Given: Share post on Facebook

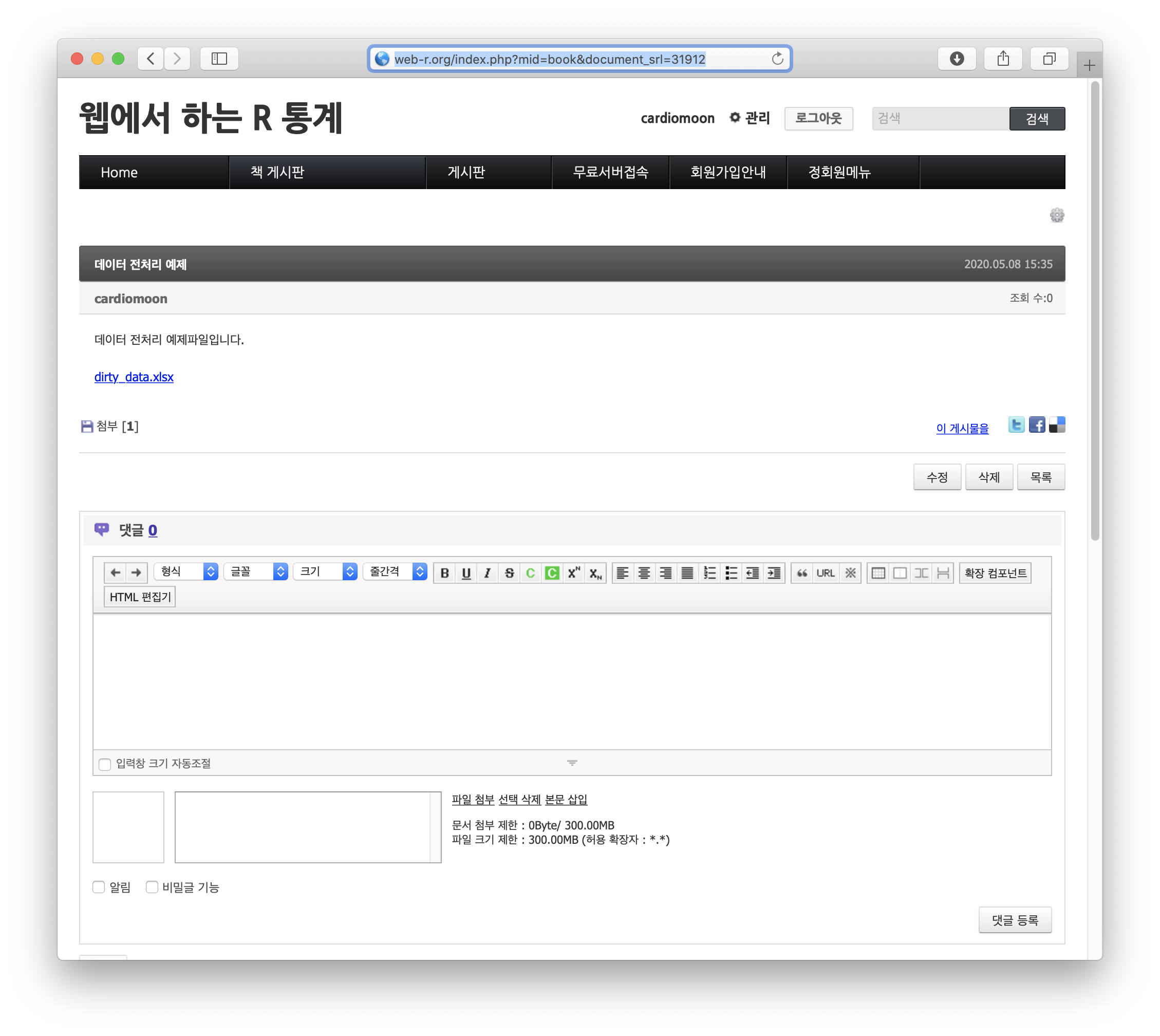Looking at the screenshot, I should (1037, 425).
